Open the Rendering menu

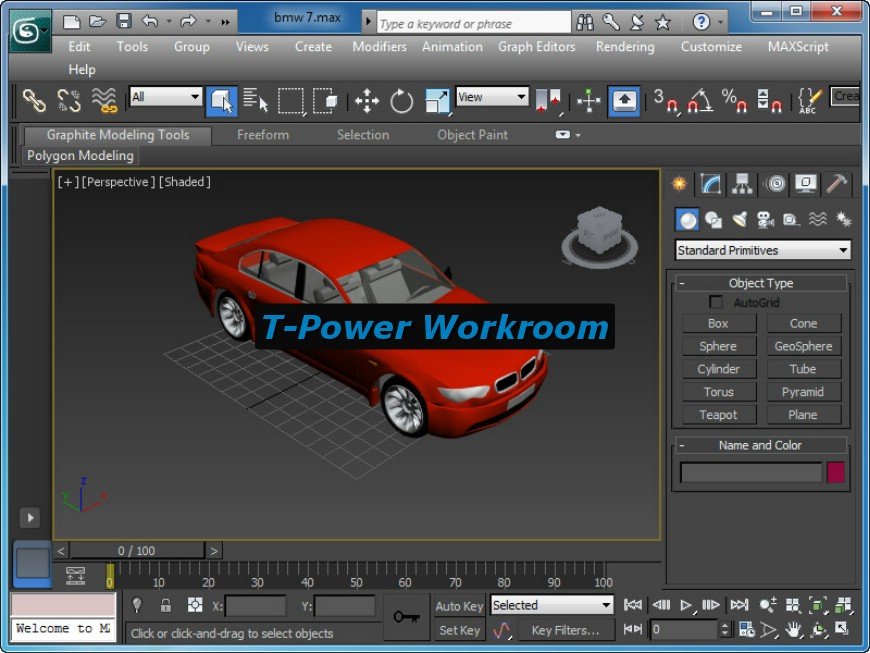[625, 47]
